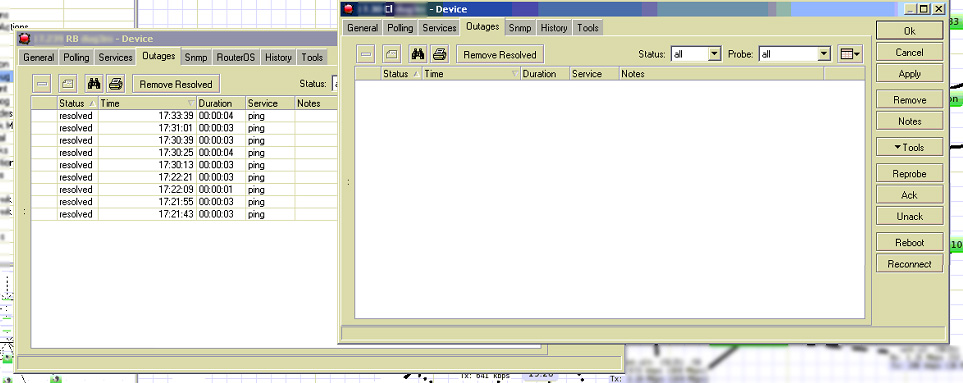The width and height of the screenshot is (963, 383).
Task: Expand the Status filter dropdown in right window
Action: 714,54
